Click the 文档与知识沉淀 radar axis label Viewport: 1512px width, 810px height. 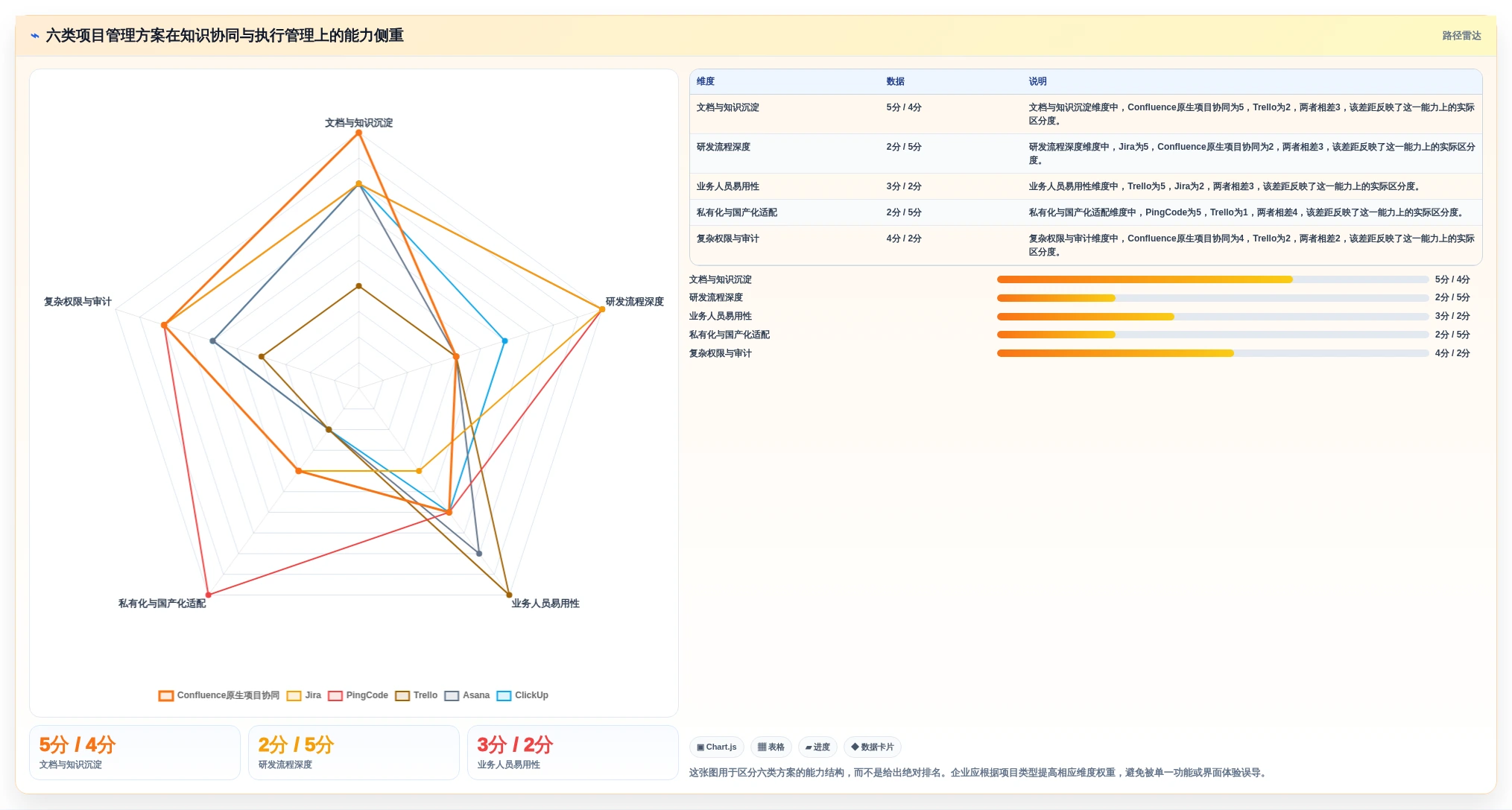[x=358, y=123]
